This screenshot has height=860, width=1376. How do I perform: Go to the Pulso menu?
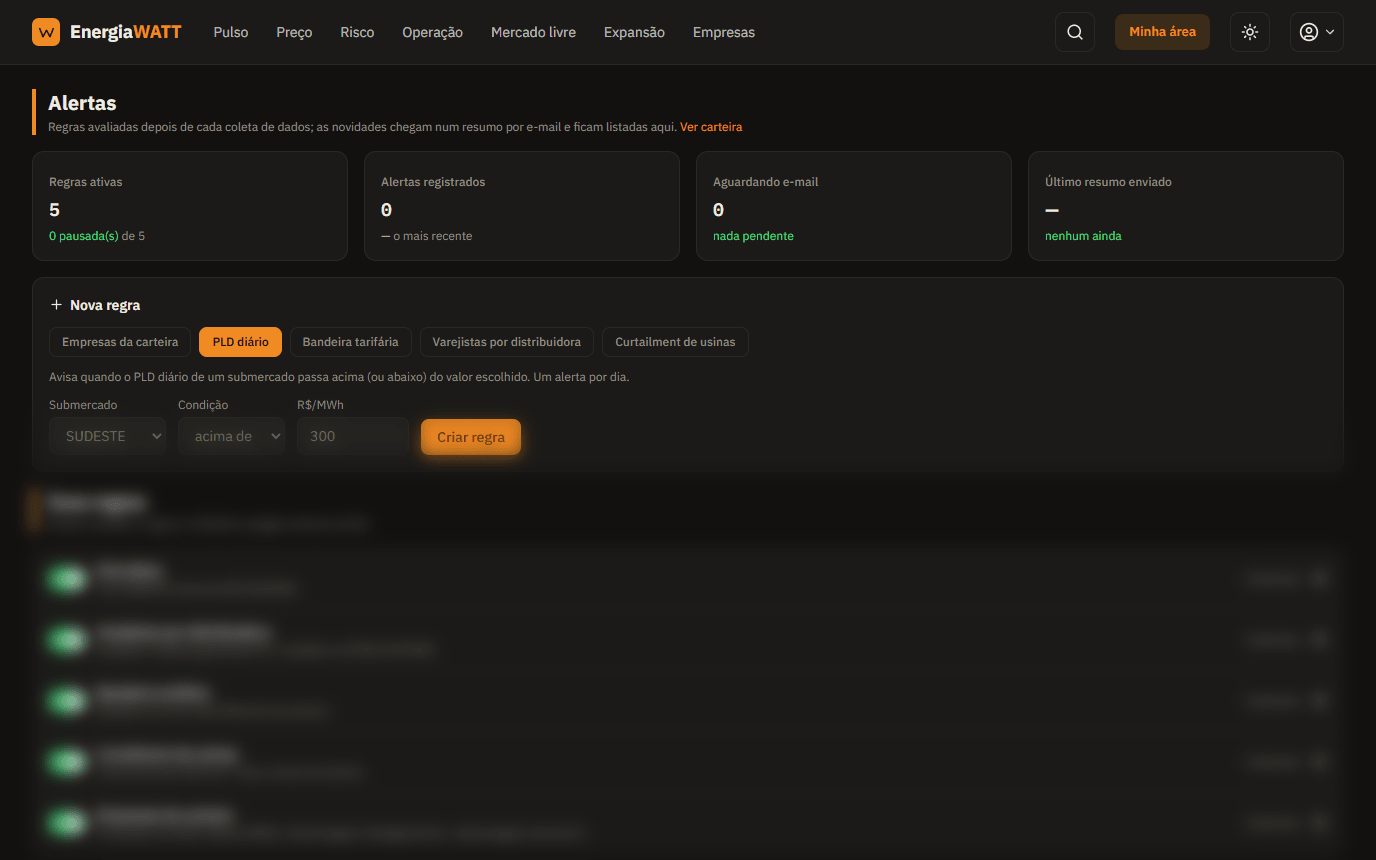231,32
